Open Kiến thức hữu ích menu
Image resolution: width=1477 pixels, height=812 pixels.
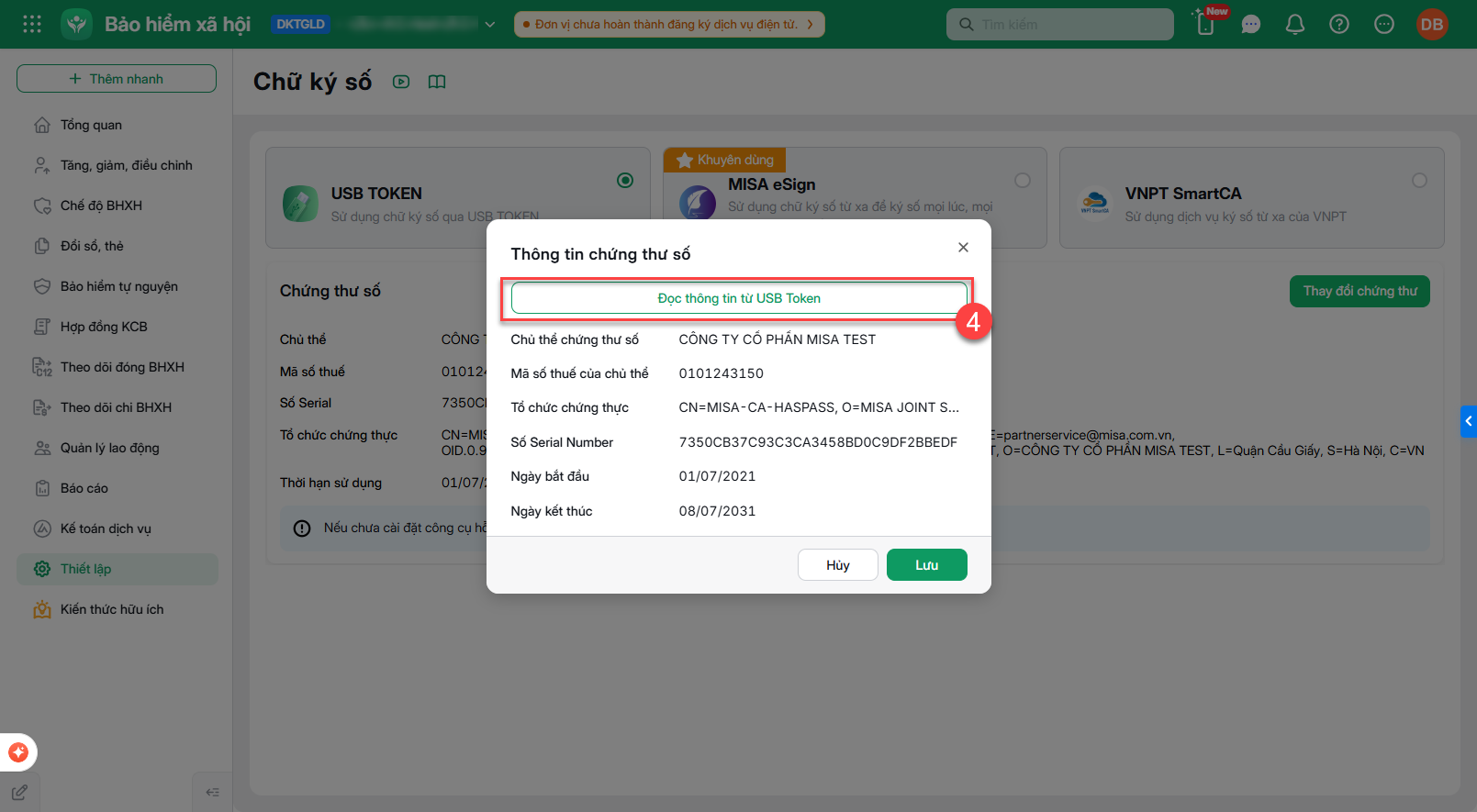[x=117, y=609]
